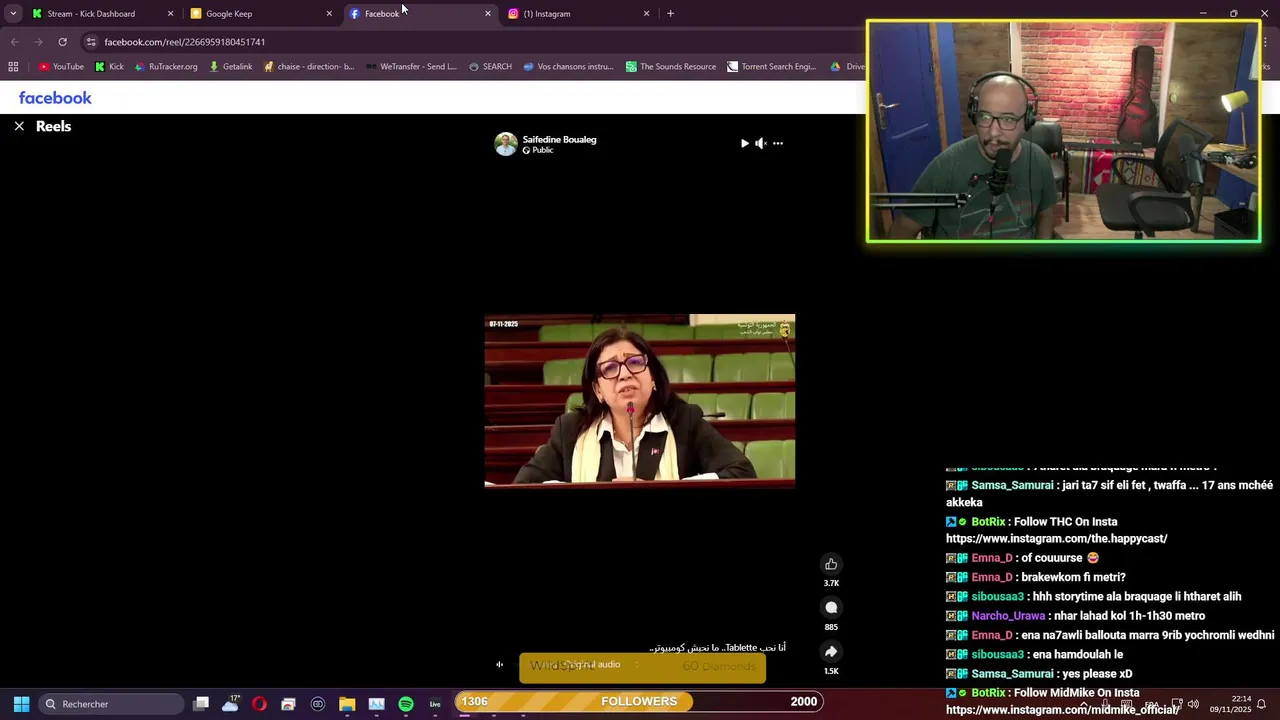This screenshot has width=1280, height=720.
Task: Open the Saifedine Boualeg profile name link
Action: [x=559, y=140]
